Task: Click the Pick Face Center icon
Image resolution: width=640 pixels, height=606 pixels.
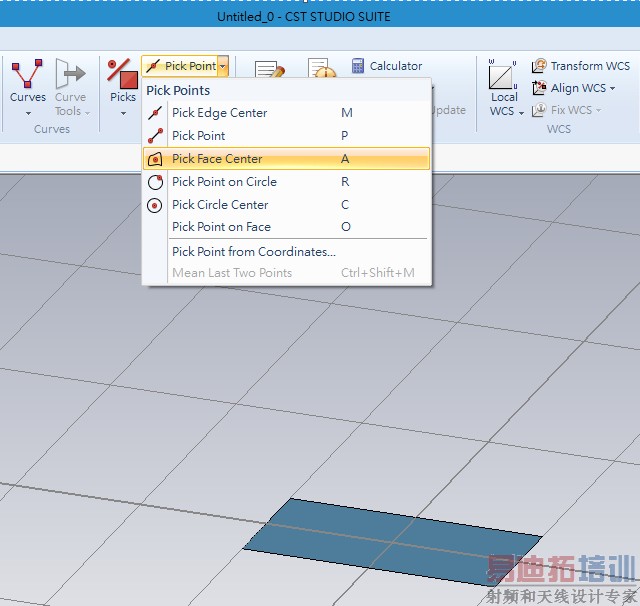Action: point(155,159)
